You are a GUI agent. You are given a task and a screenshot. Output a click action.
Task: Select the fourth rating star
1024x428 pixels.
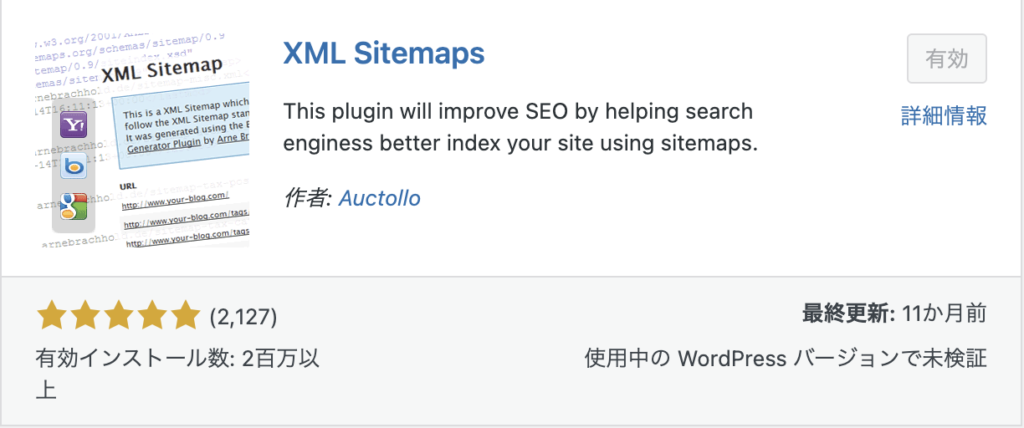(152, 317)
